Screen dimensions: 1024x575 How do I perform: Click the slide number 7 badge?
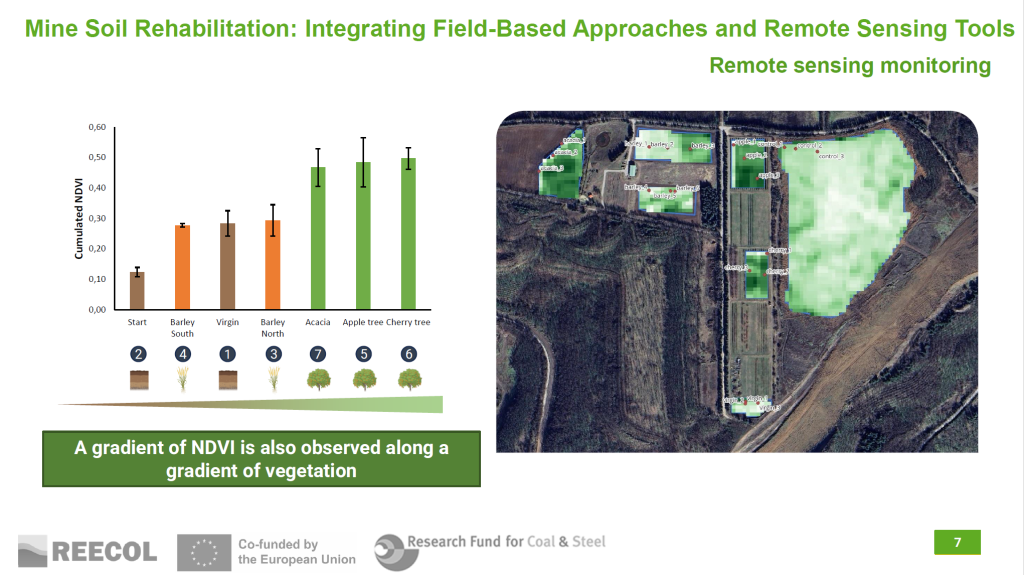click(x=957, y=542)
